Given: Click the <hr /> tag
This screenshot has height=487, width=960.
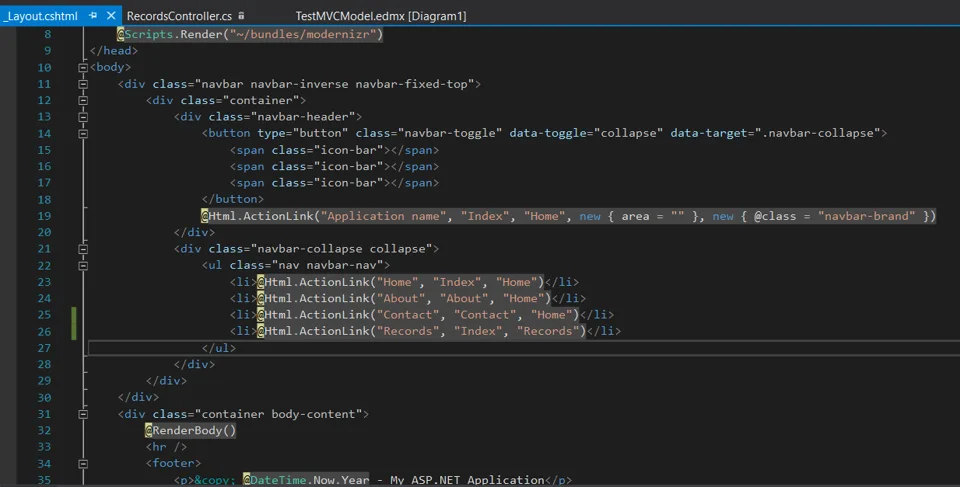Looking at the screenshot, I should tap(166, 447).
